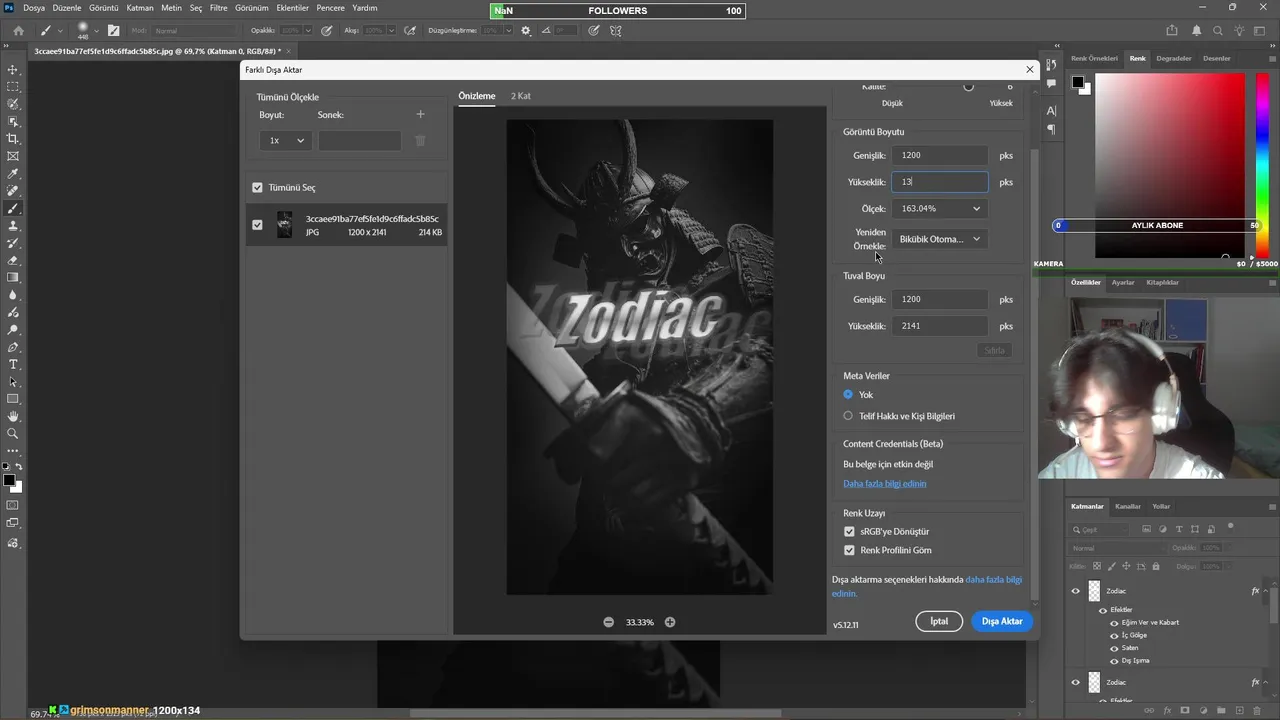Activate the Crop tool
Image resolution: width=1280 pixels, height=720 pixels.
13,139
